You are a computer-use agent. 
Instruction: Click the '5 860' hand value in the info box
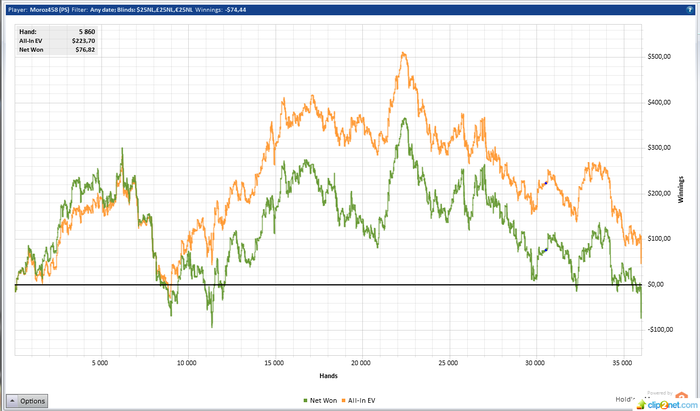tap(87, 32)
